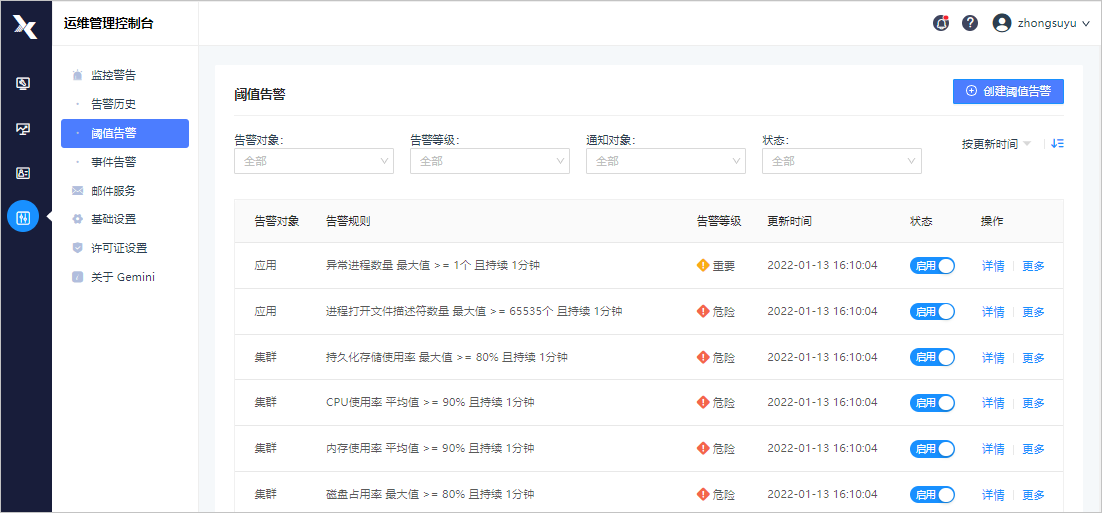Open the chart monitor icon in the dark sidebar

[23, 129]
